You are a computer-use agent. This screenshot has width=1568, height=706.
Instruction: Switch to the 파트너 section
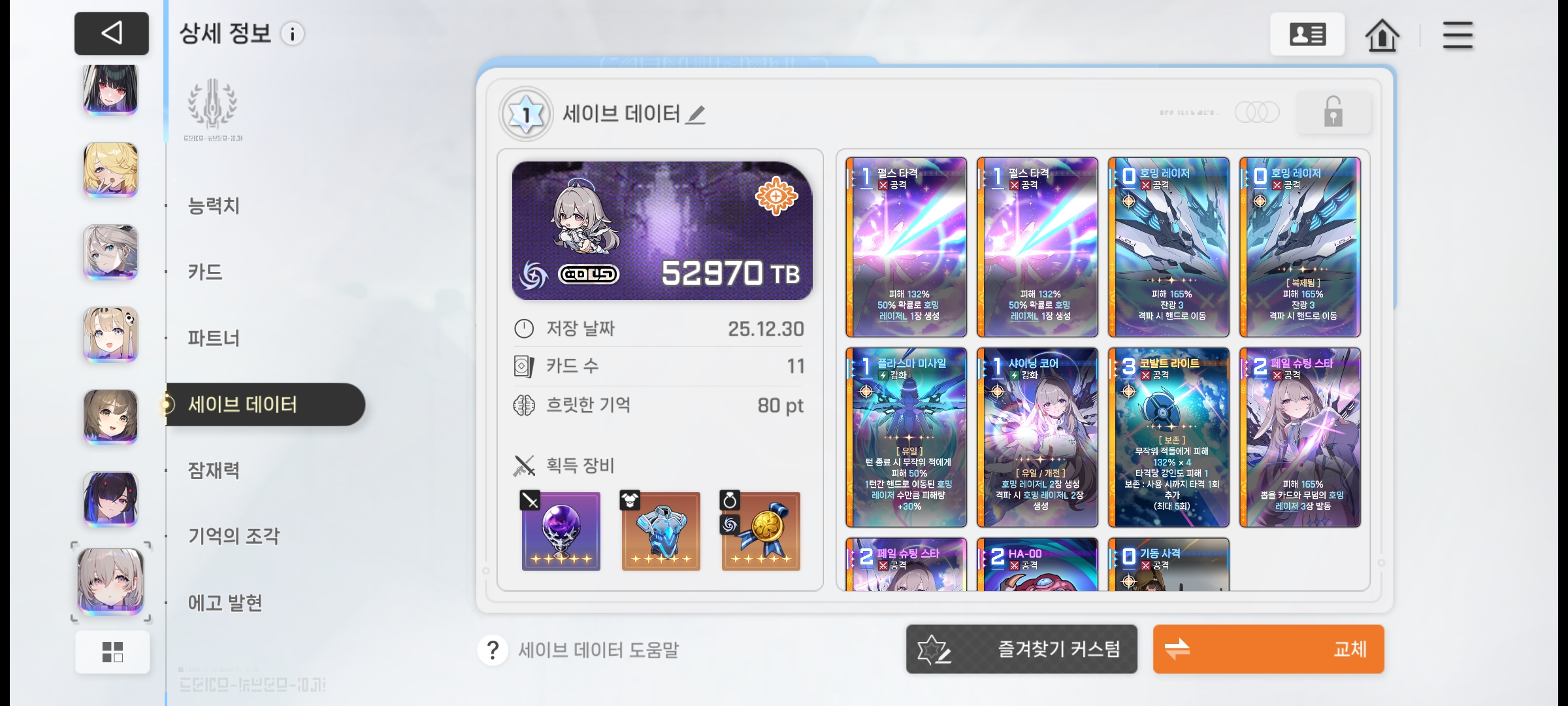pos(214,339)
